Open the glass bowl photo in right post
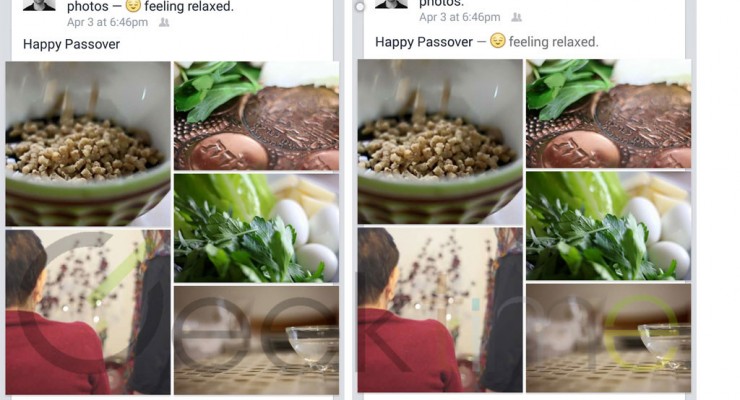 [x=608, y=338]
